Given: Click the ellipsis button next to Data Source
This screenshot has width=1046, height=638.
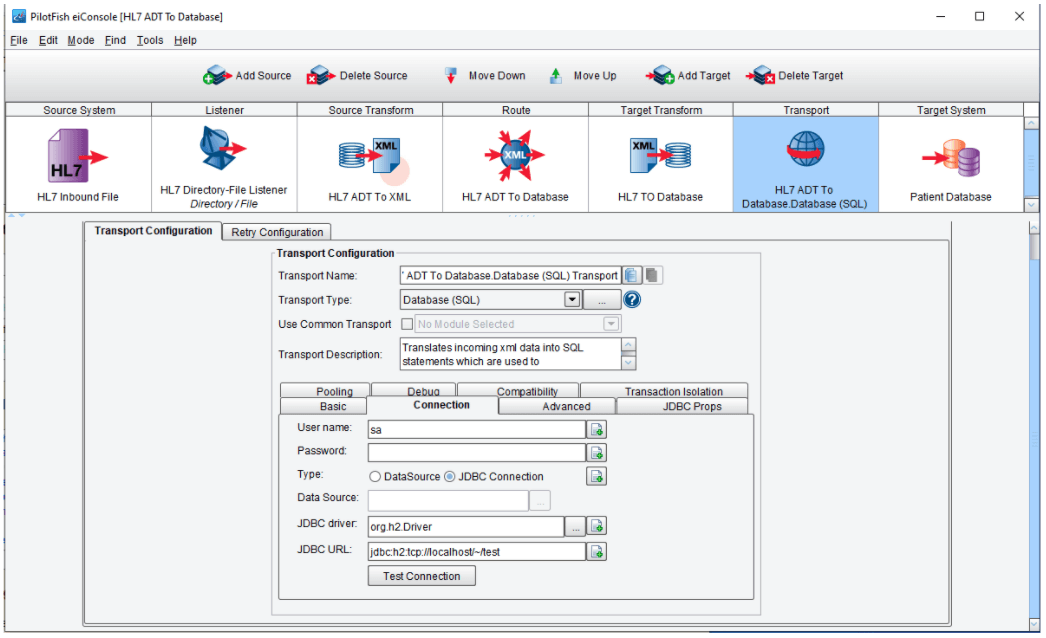Looking at the screenshot, I should tap(540, 501).
